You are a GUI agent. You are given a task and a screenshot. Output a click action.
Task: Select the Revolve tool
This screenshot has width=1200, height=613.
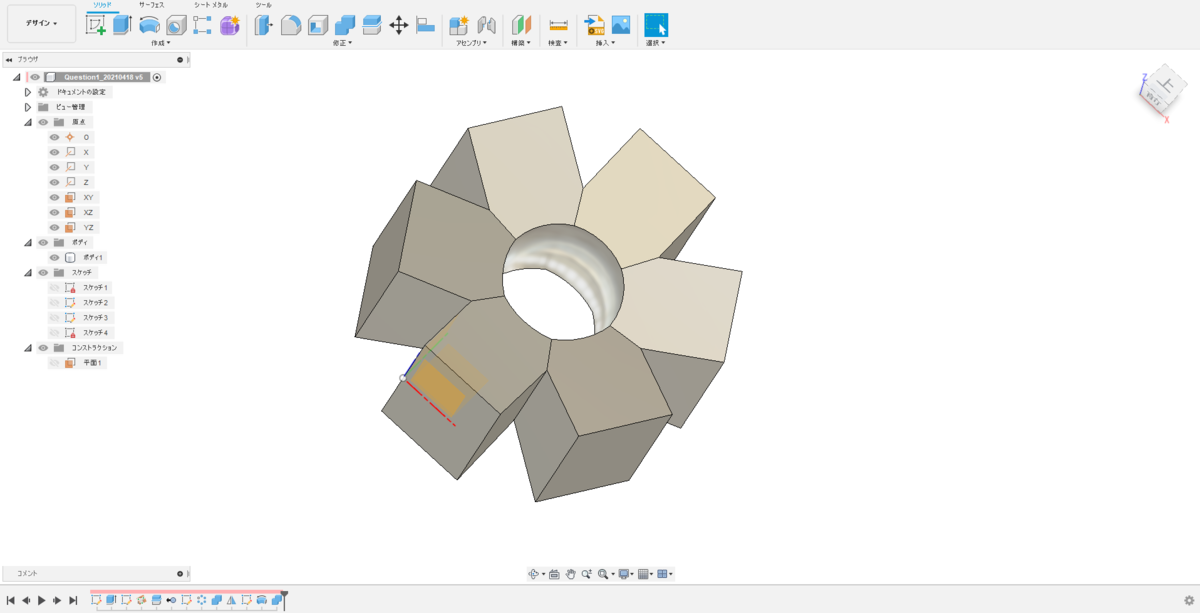pos(149,25)
